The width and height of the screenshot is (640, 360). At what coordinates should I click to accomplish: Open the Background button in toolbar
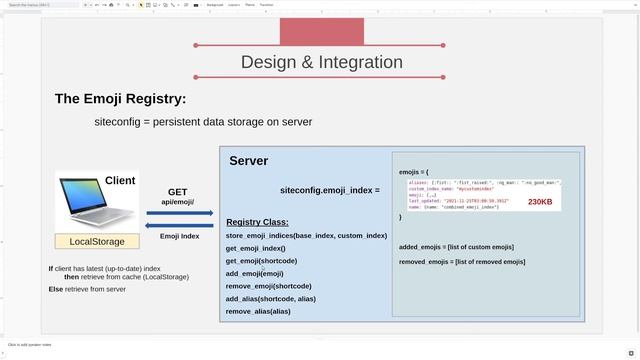click(215, 5)
